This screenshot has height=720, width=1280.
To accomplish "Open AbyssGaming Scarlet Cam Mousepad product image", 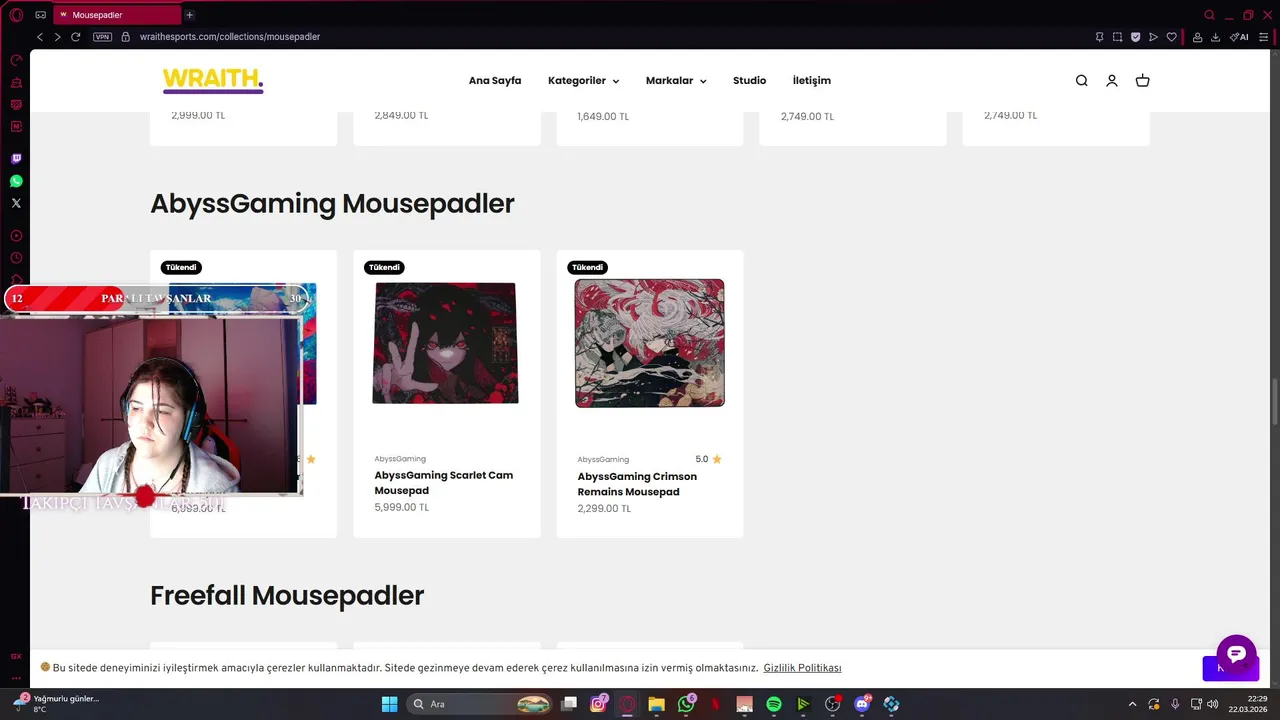I will pyautogui.click(x=446, y=343).
